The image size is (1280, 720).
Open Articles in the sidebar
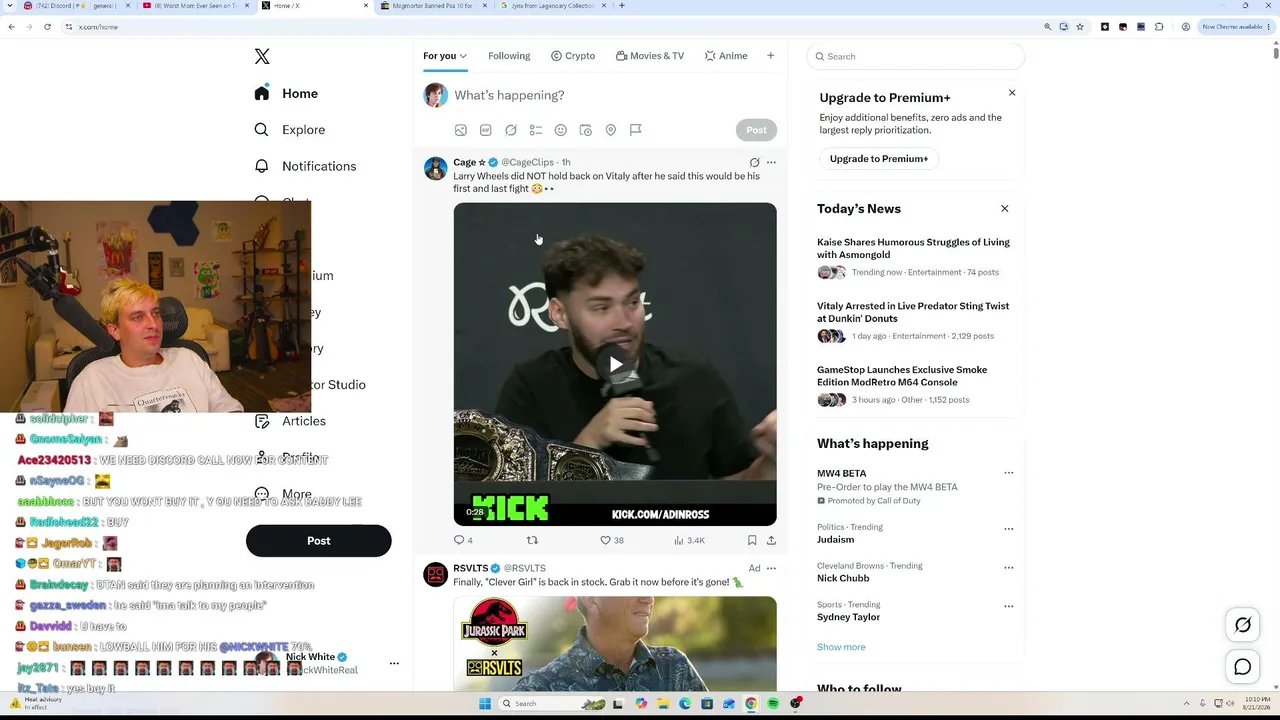click(290, 421)
